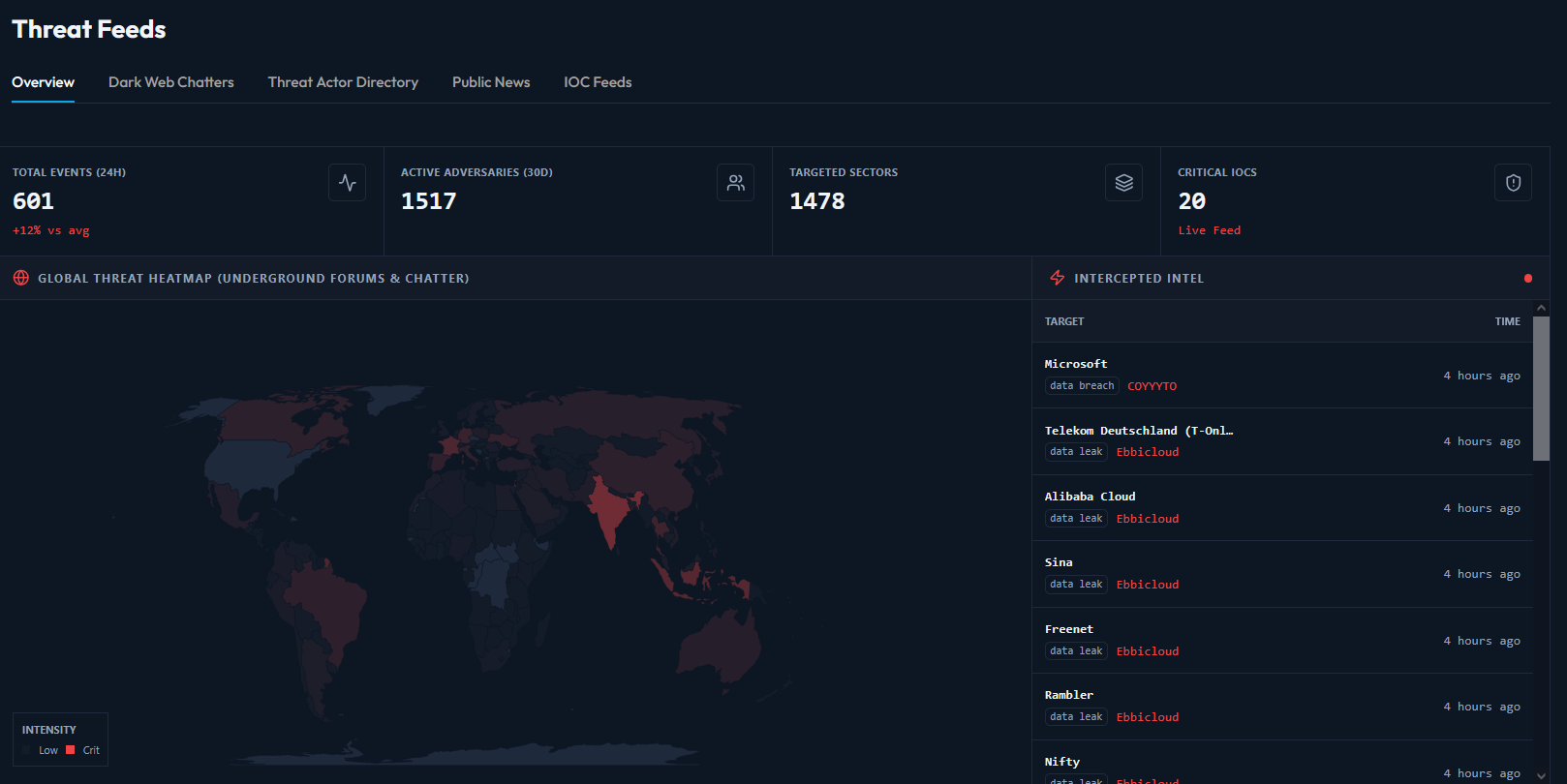Click the Threat Feeds page title
1567x784 pixels.
click(x=89, y=29)
